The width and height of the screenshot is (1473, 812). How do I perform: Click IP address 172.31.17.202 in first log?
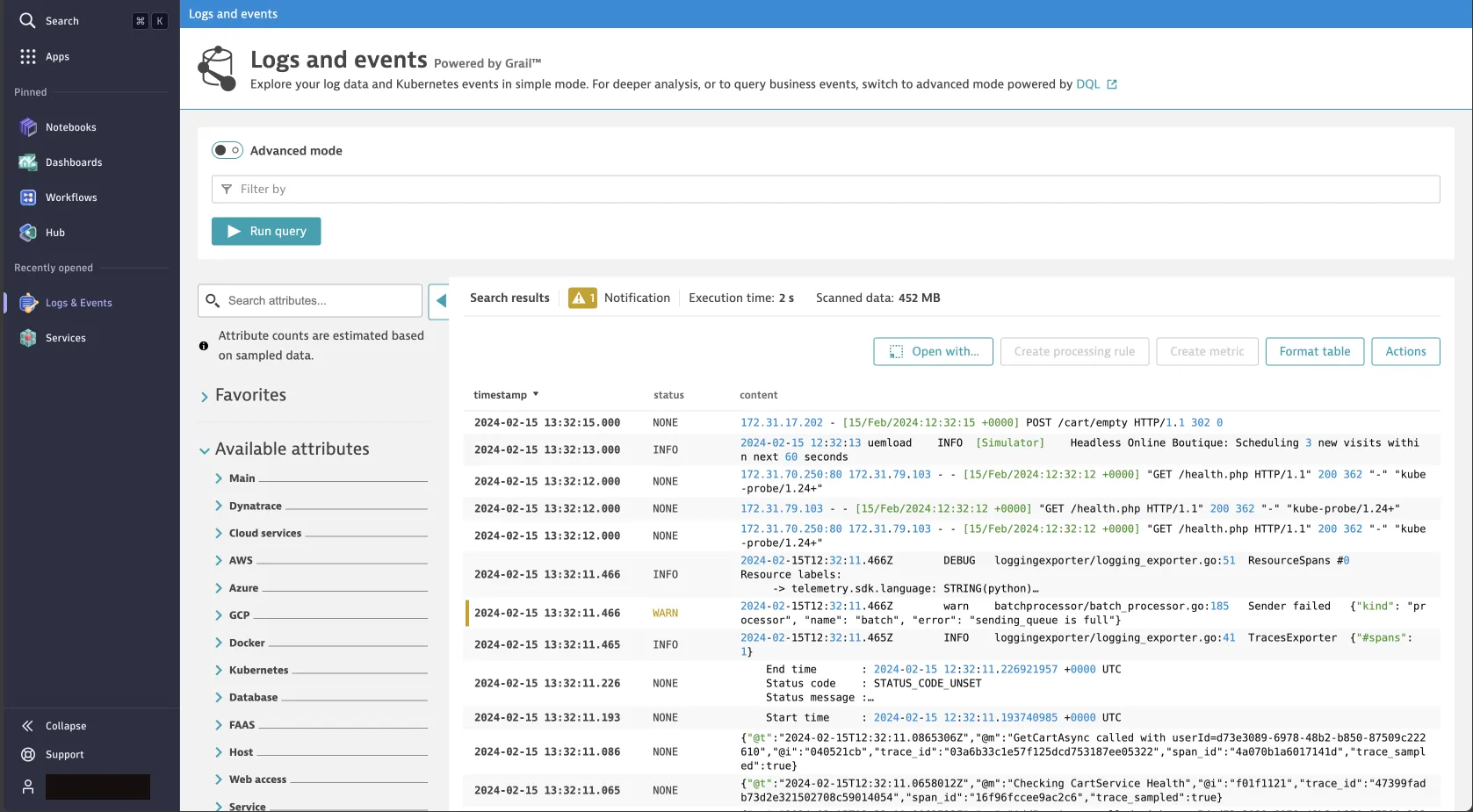pyautogui.click(x=782, y=422)
